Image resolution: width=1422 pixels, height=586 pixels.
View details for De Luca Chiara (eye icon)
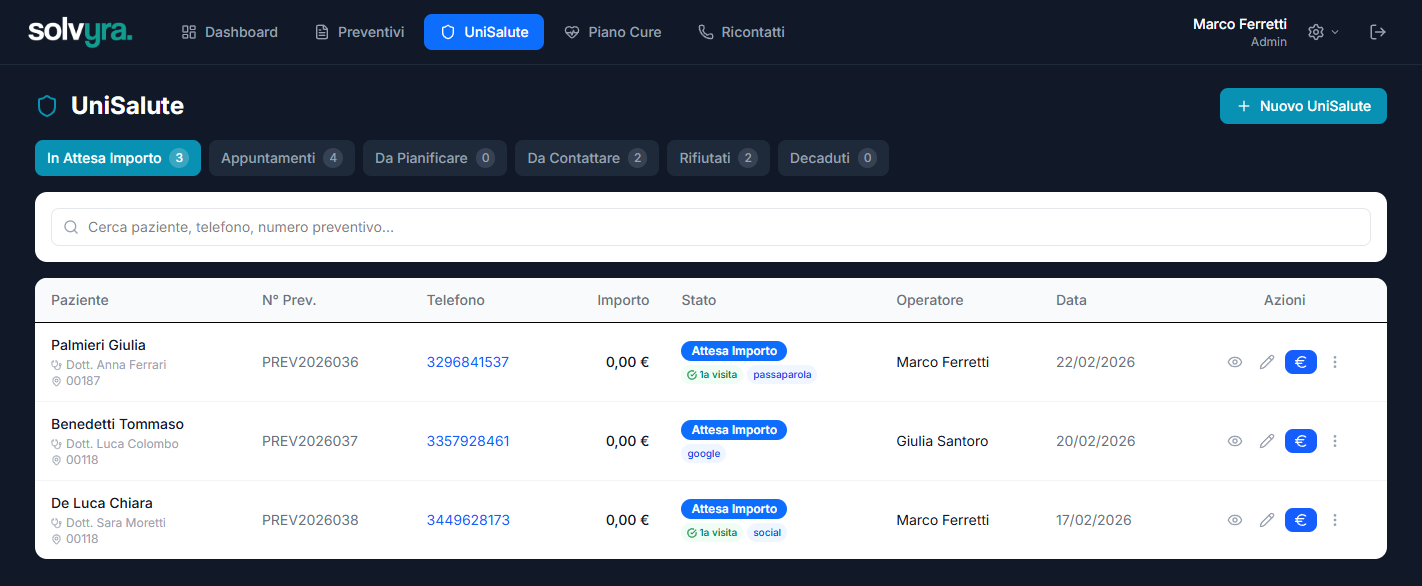tap(1235, 520)
